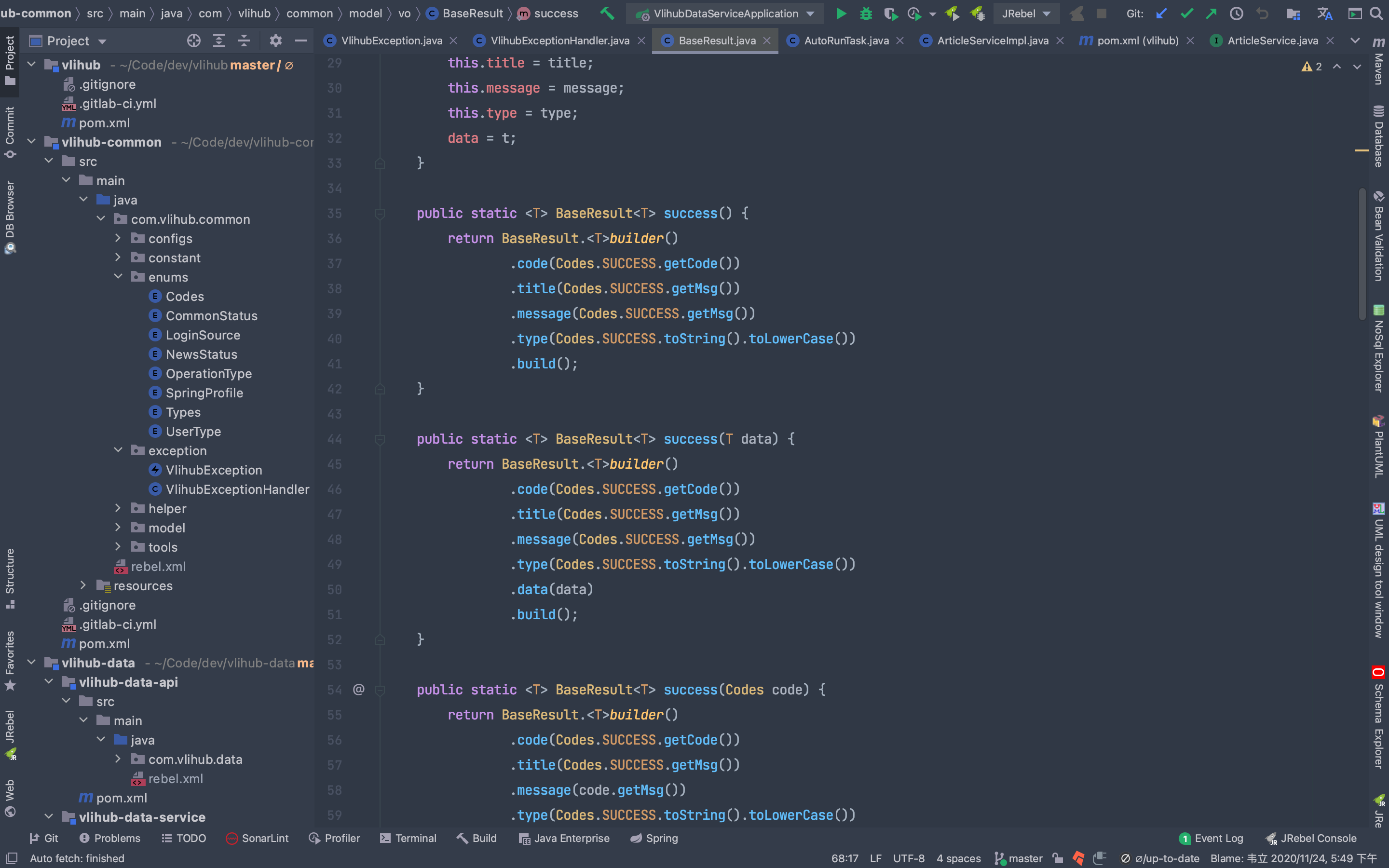Viewport: 1389px width, 868px height.
Task: Open the Terminal tool tab
Action: pyautogui.click(x=408, y=838)
